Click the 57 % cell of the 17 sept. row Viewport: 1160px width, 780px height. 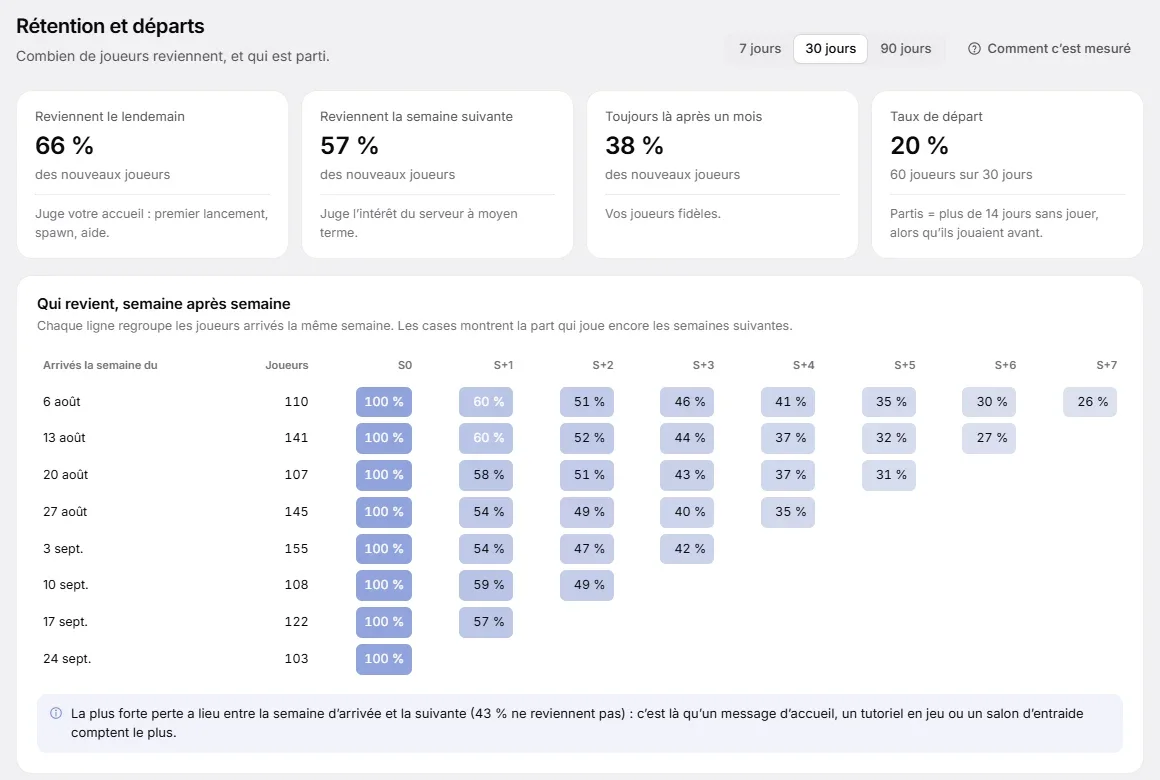(x=487, y=622)
